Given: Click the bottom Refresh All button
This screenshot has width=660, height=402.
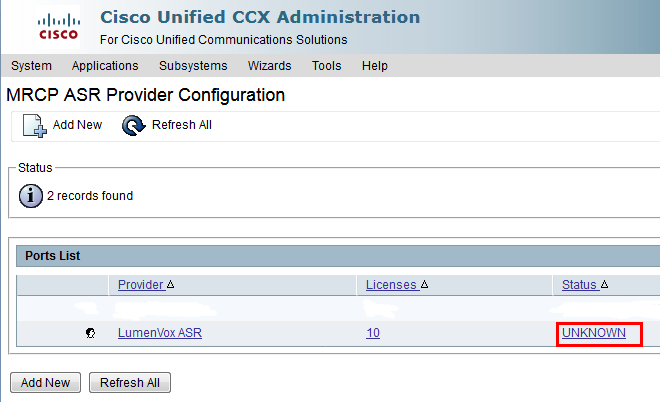Looking at the screenshot, I should pyautogui.click(x=130, y=383).
